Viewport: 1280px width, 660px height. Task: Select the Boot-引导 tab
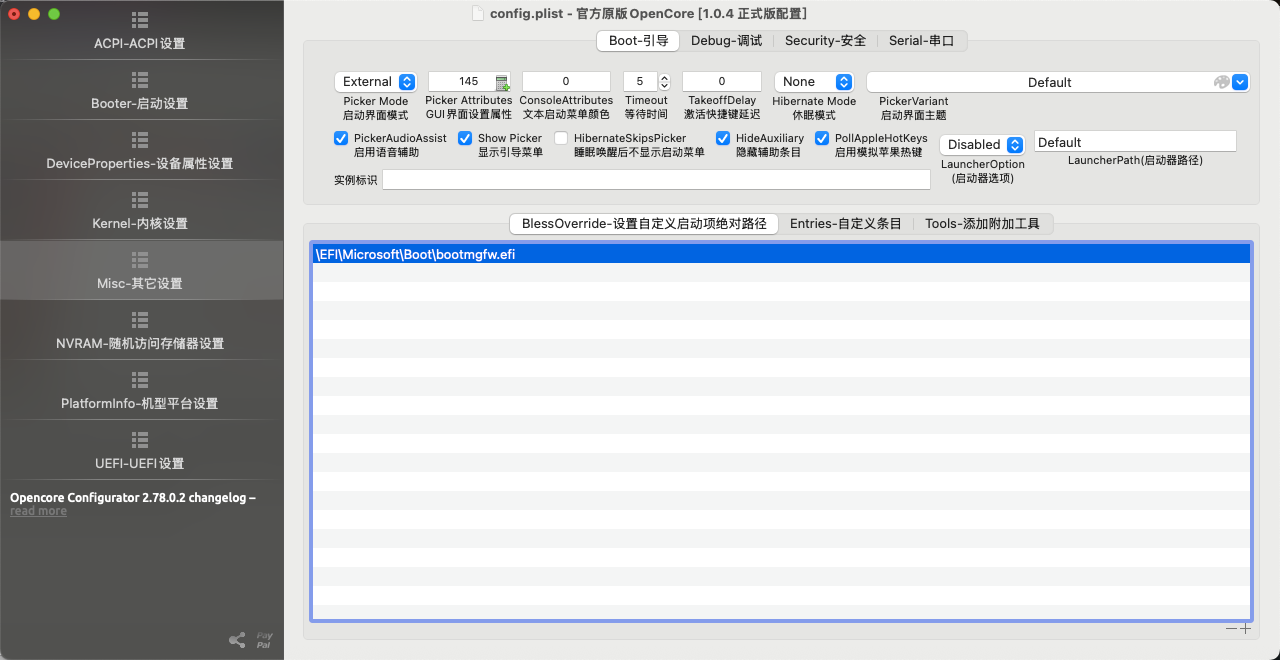[638, 41]
